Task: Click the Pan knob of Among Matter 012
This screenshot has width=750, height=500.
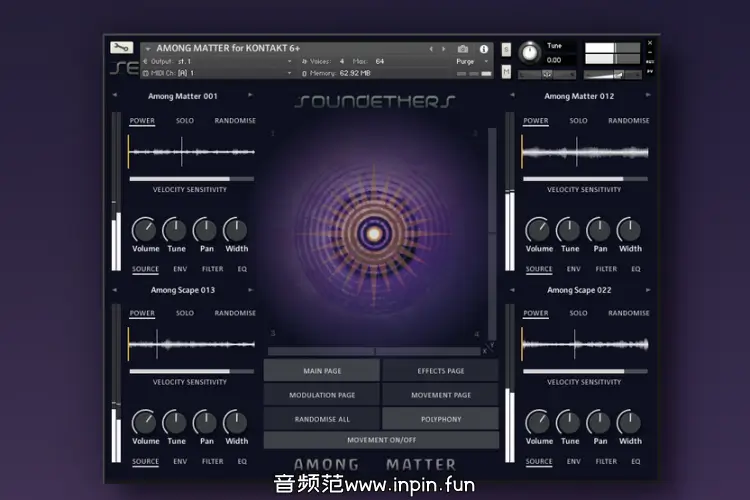Action: pos(599,230)
